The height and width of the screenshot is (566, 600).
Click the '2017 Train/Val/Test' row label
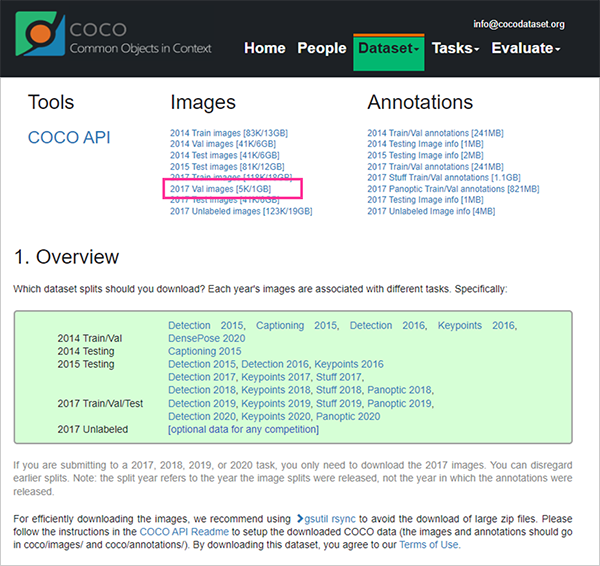(100, 403)
